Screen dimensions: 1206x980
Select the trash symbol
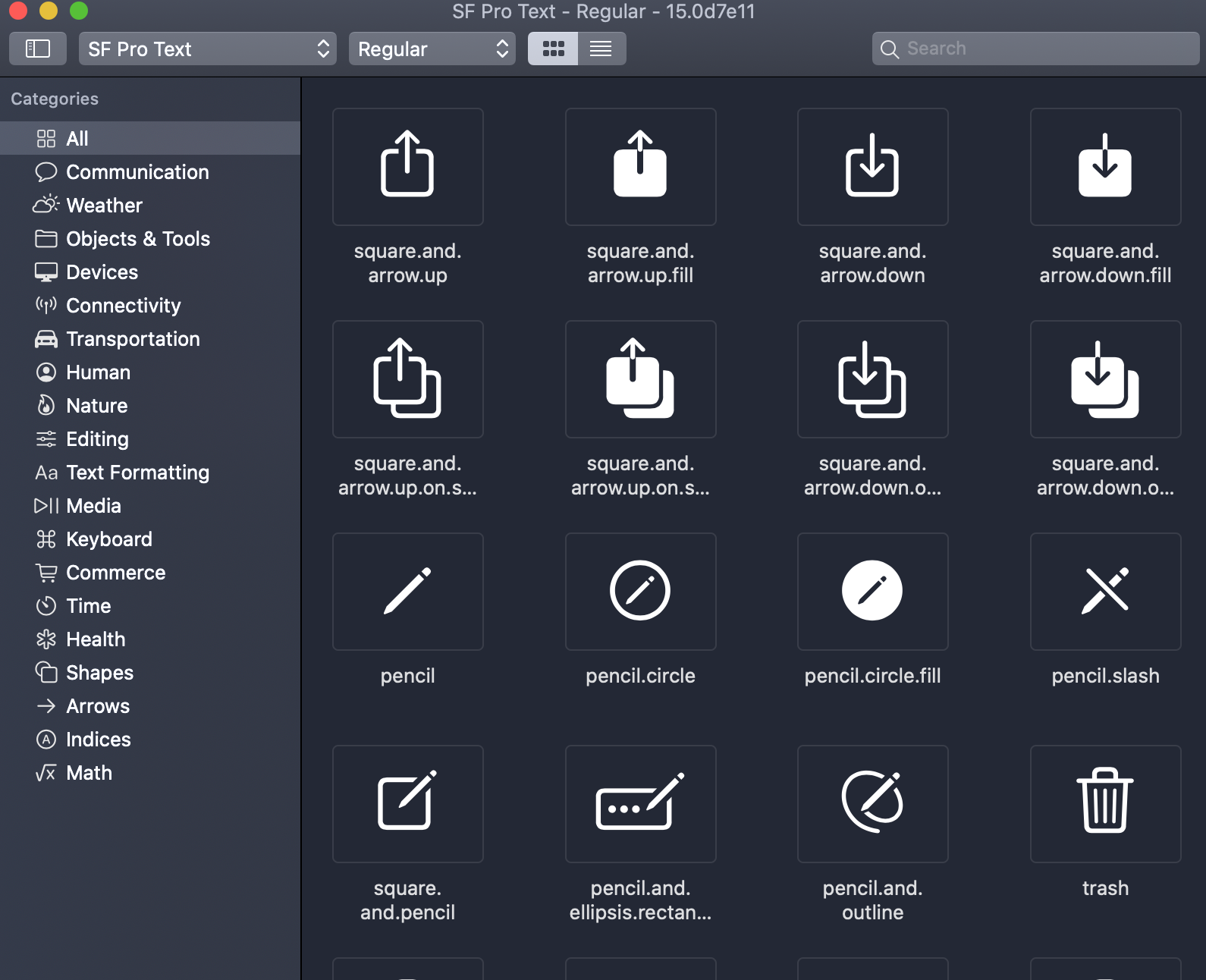pyautogui.click(x=1106, y=804)
